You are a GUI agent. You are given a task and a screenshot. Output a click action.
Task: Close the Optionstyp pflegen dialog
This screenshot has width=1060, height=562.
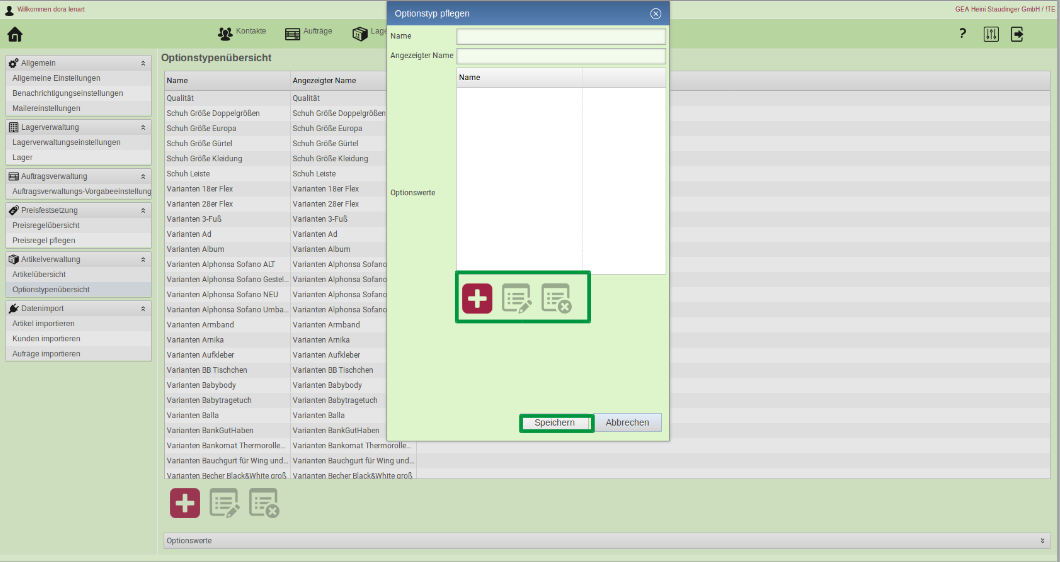[655, 14]
